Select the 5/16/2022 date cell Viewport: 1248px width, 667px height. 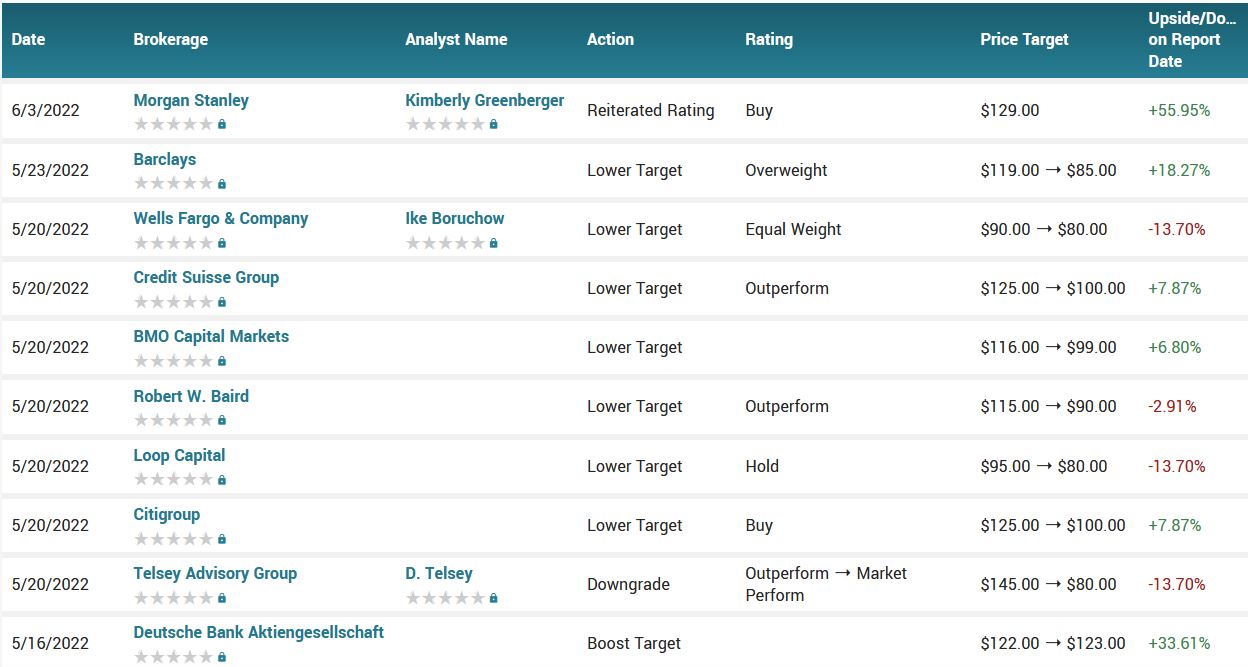(50, 643)
